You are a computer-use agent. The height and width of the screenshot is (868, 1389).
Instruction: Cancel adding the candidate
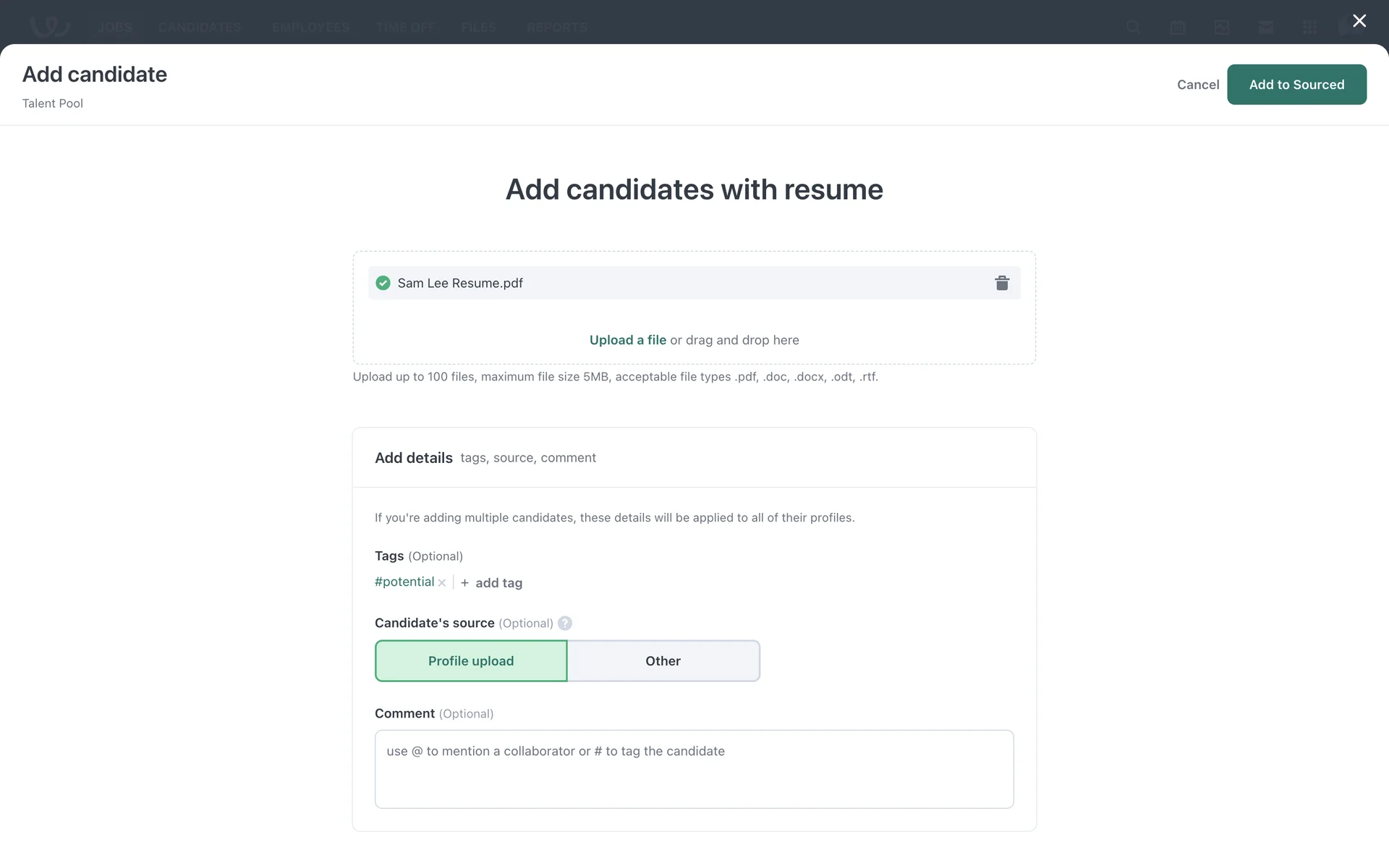pos(1197,85)
